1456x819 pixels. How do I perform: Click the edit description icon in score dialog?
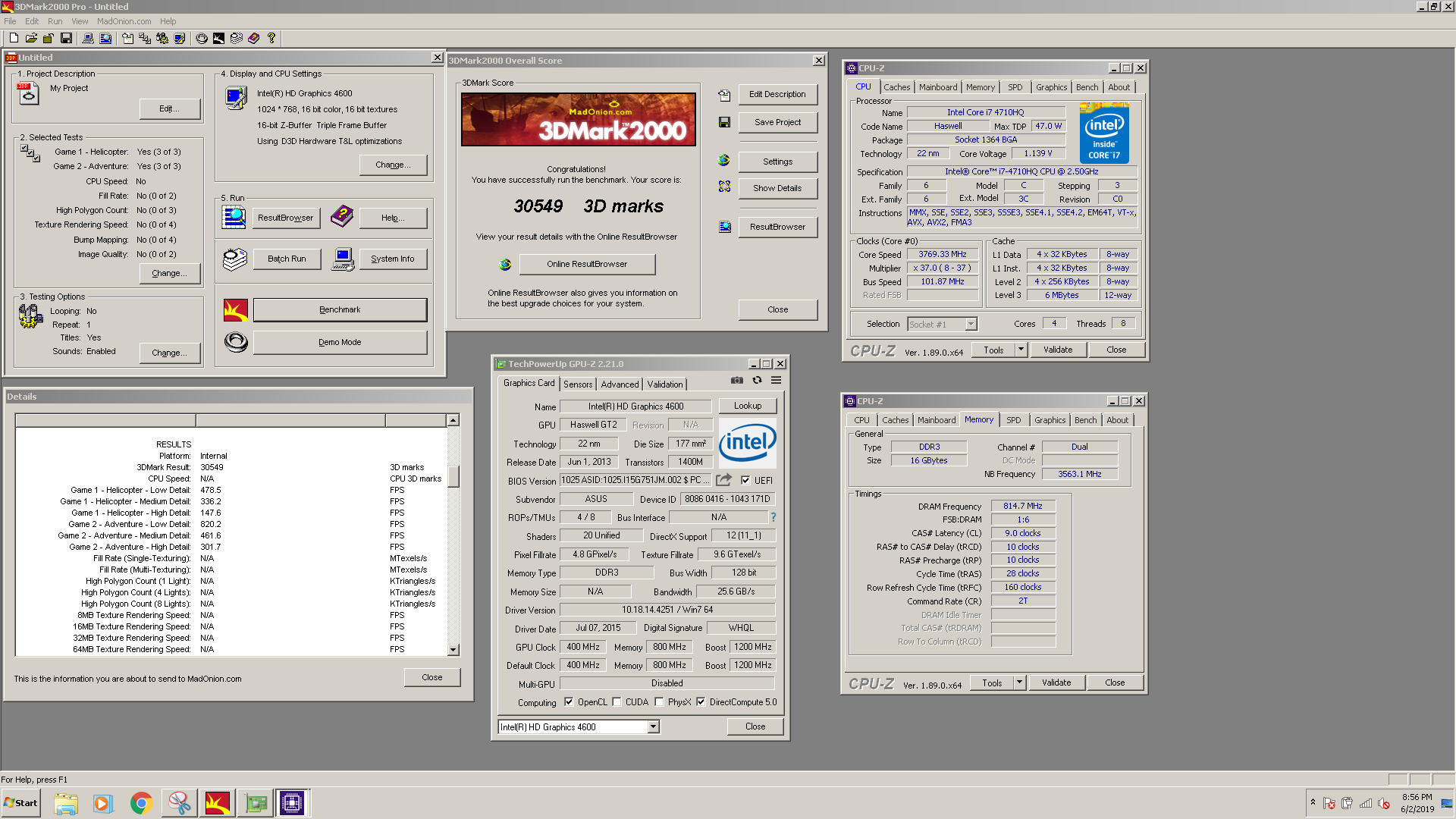pyautogui.click(x=724, y=95)
